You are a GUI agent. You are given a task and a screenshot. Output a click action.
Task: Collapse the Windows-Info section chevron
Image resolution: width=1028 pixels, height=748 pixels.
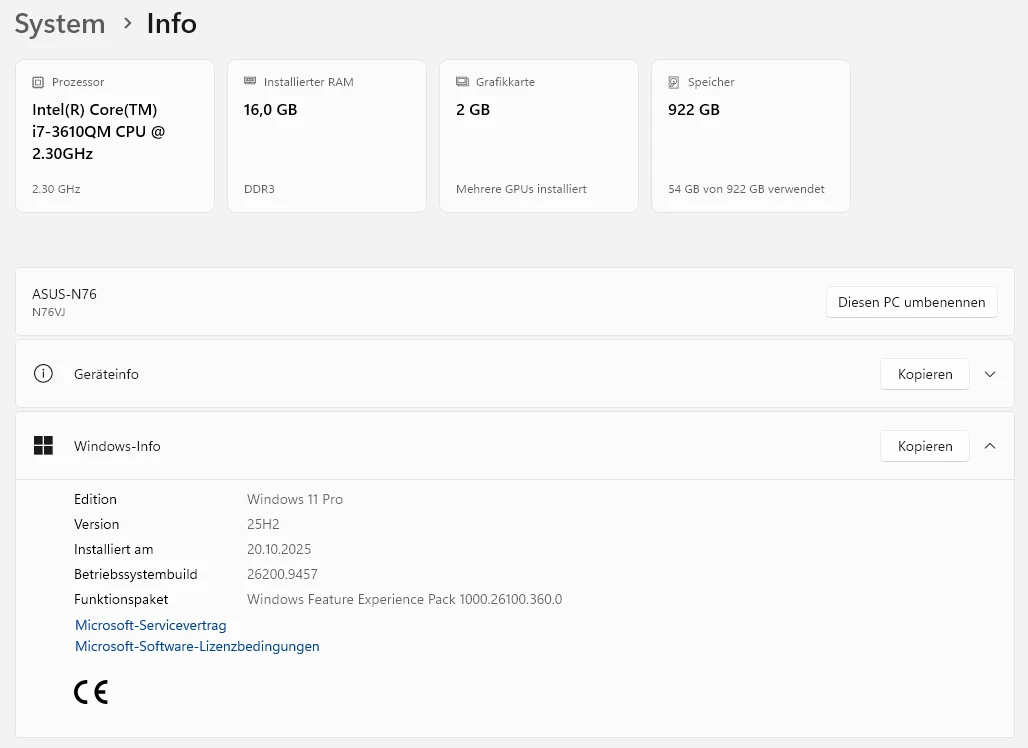click(x=990, y=446)
